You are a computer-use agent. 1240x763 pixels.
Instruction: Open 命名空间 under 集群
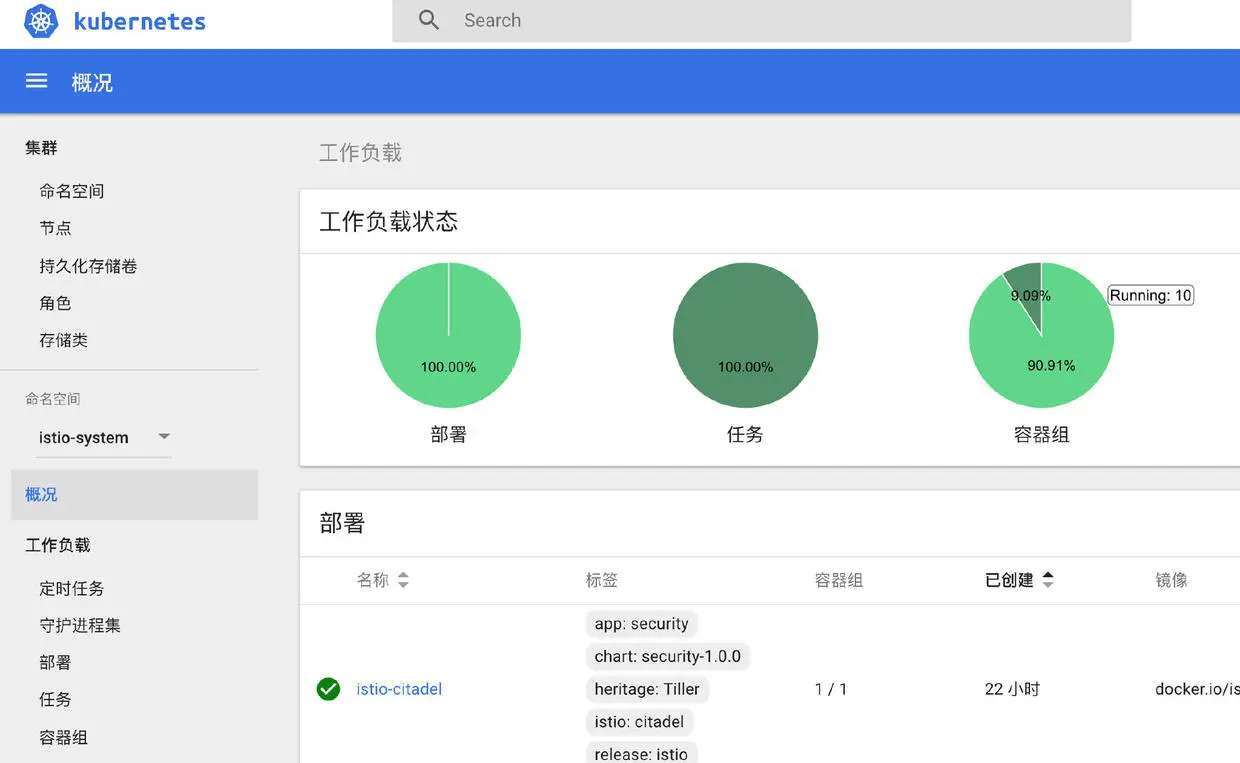72,191
